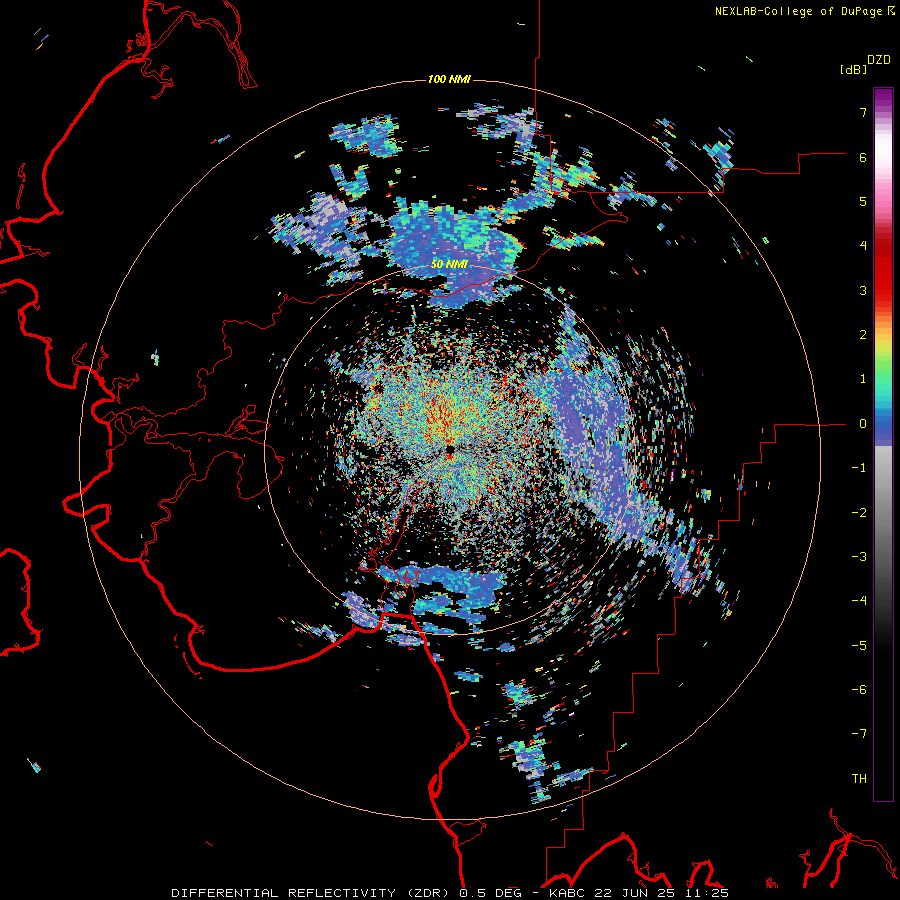Click the 7 value on the color scale

point(863,112)
